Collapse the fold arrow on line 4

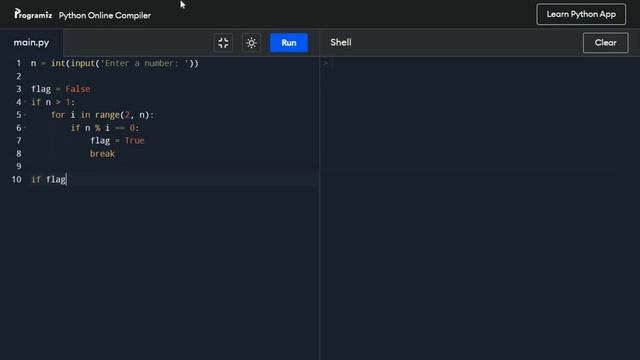(x=25, y=102)
